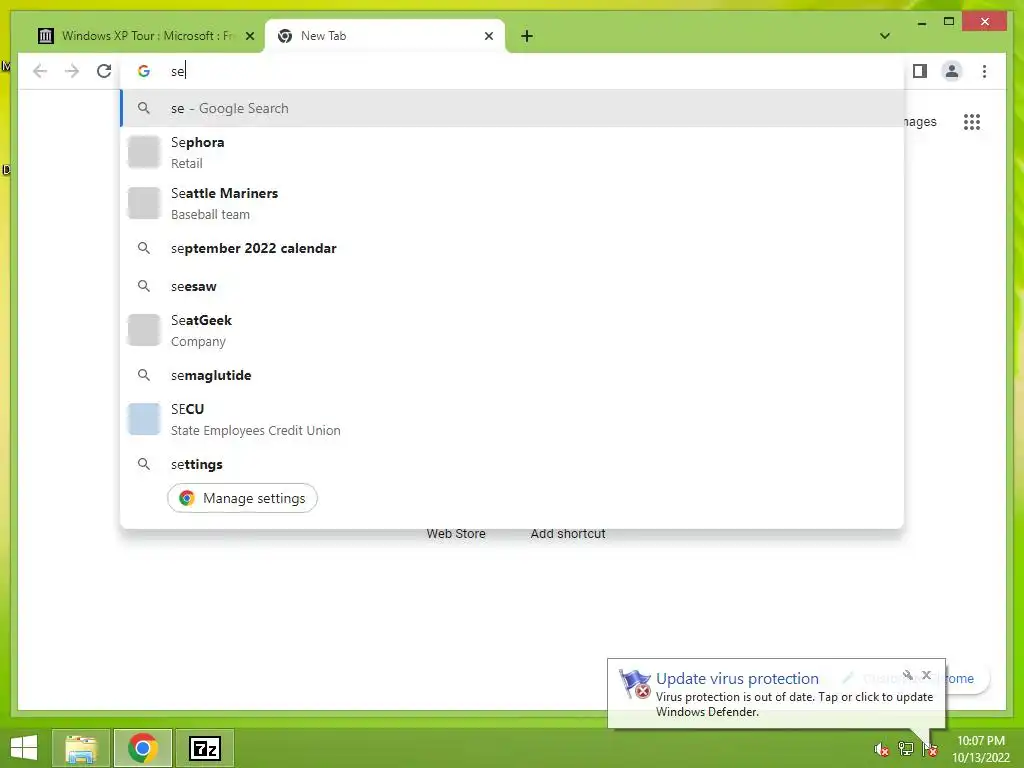1024x768 pixels.
Task: Click the Action Center tray flag
Action: click(x=929, y=749)
